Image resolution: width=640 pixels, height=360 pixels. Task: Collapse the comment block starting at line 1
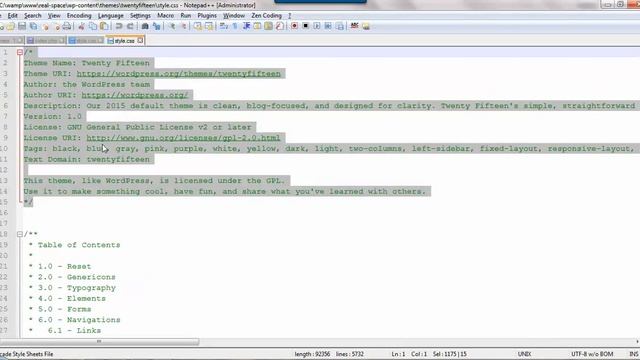point(20,52)
